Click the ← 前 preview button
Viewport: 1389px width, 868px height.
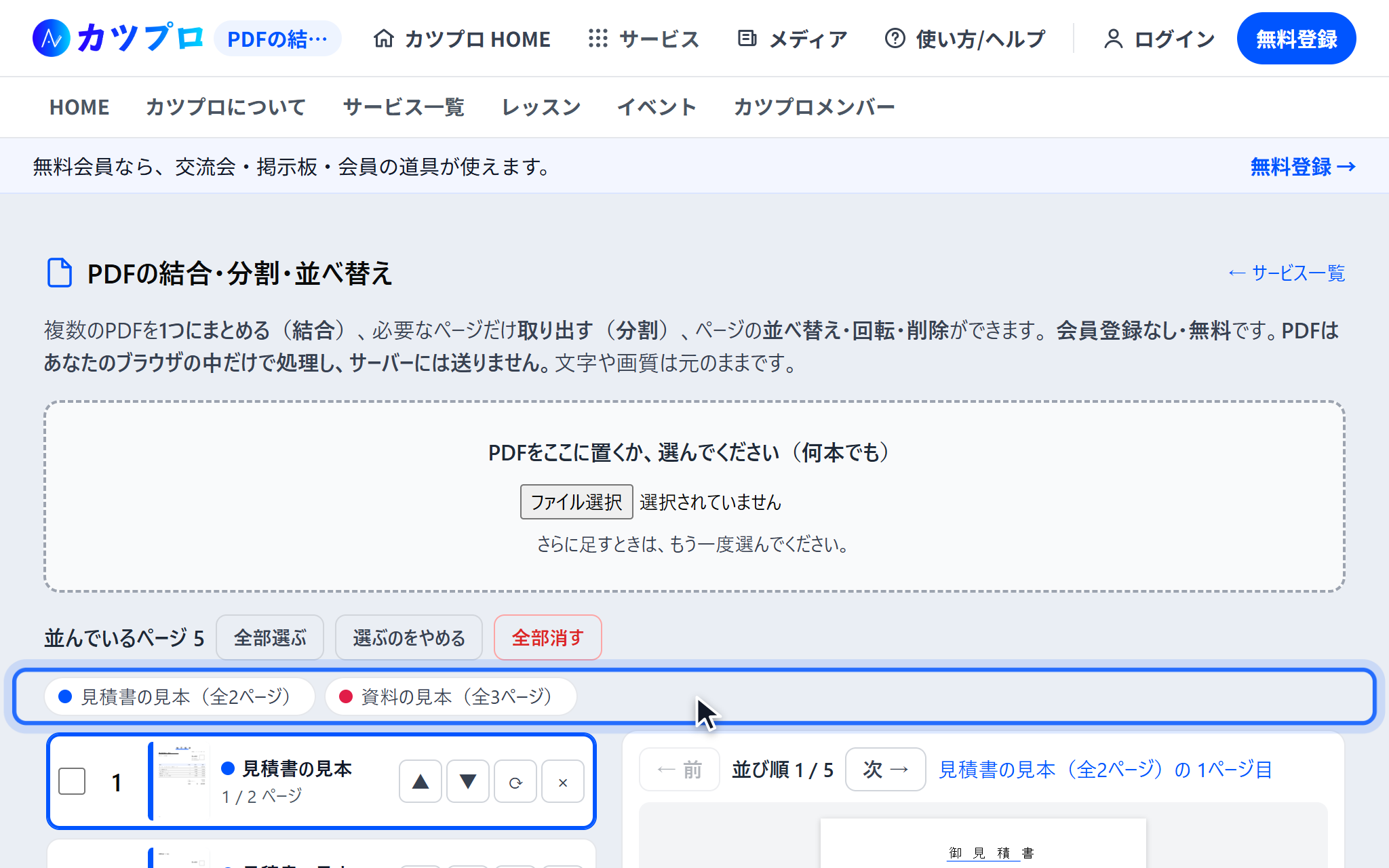[x=680, y=770]
